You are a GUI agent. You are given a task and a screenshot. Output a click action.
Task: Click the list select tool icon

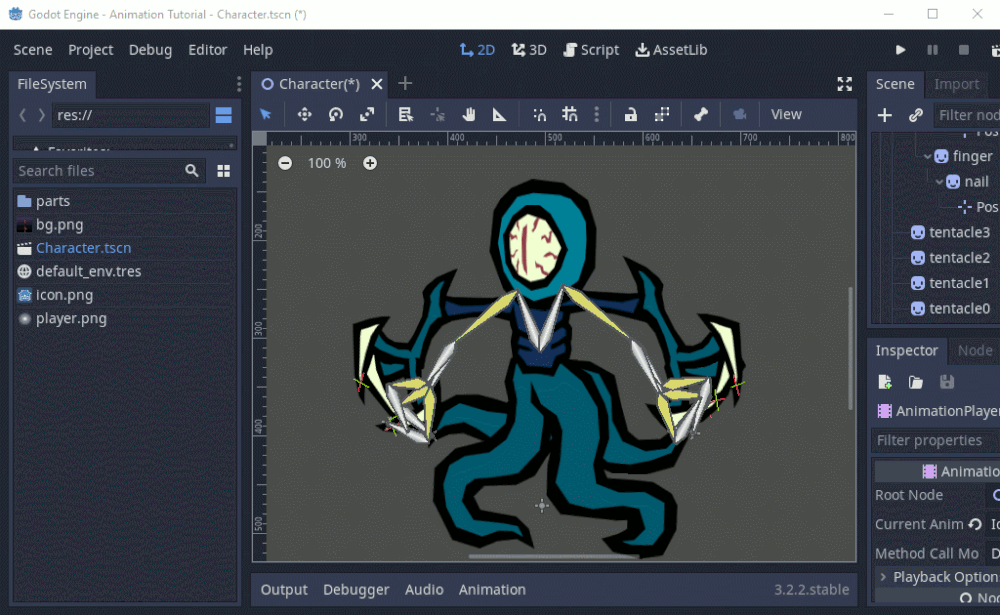[x=406, y=114]
